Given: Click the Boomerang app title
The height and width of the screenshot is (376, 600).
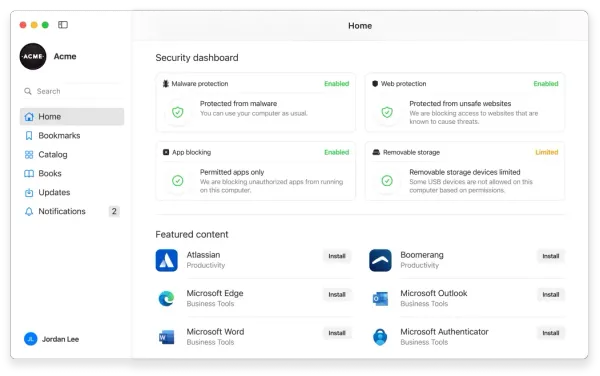Looking at the screenshot, I should (422, 255).
